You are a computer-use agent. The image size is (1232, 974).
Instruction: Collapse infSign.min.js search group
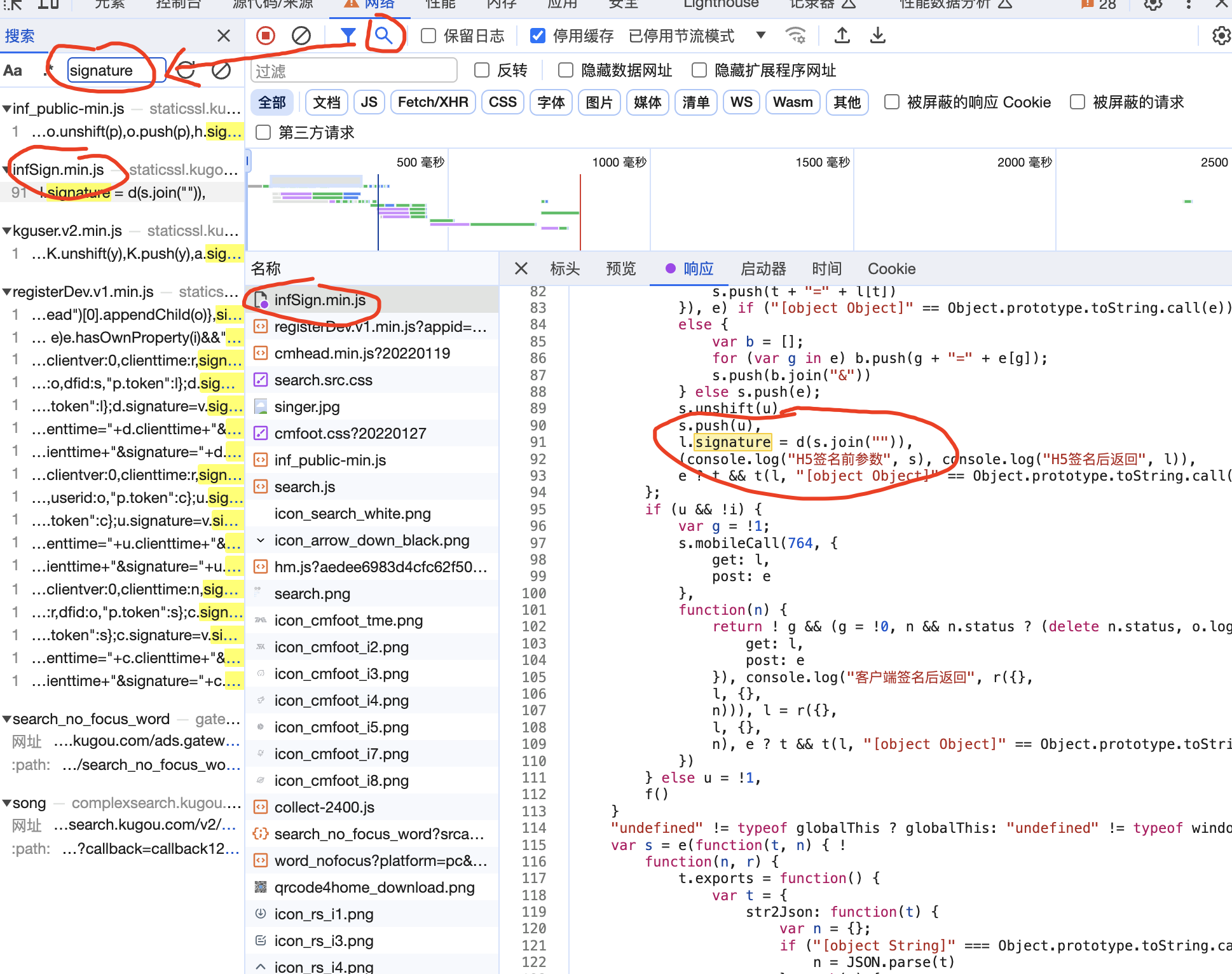[x=6, y=170]
